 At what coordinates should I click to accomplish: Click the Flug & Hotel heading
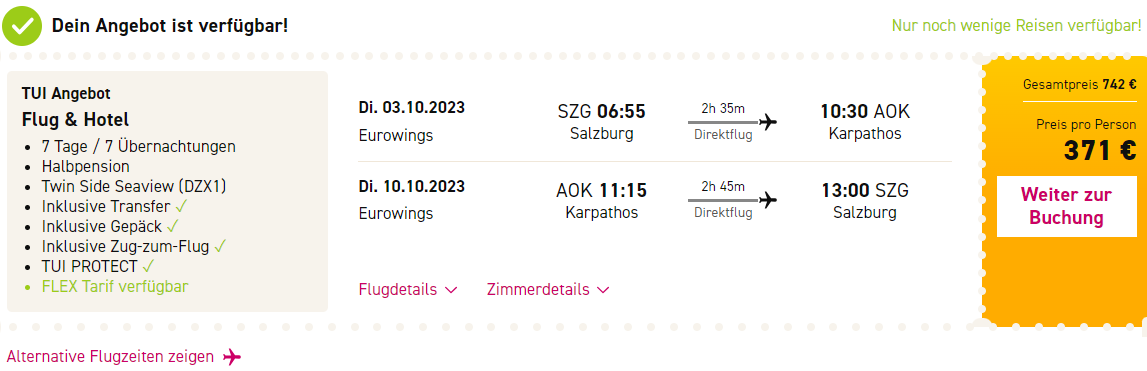[76, 119]
